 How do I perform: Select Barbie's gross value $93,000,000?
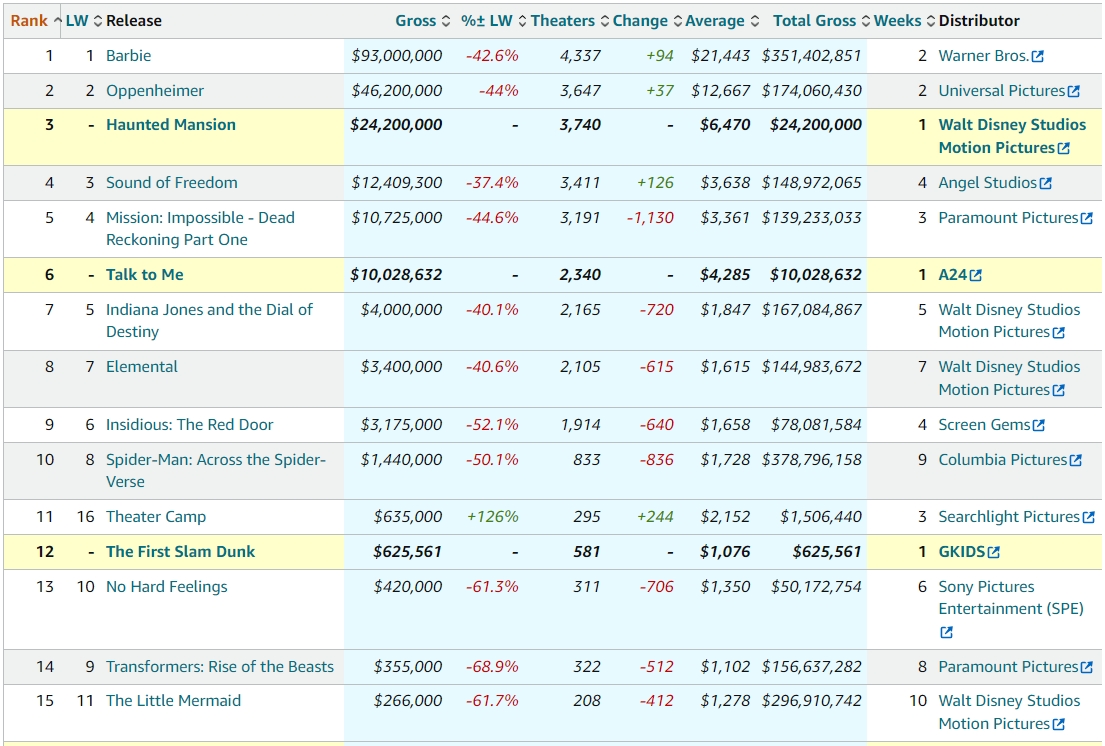397,56
